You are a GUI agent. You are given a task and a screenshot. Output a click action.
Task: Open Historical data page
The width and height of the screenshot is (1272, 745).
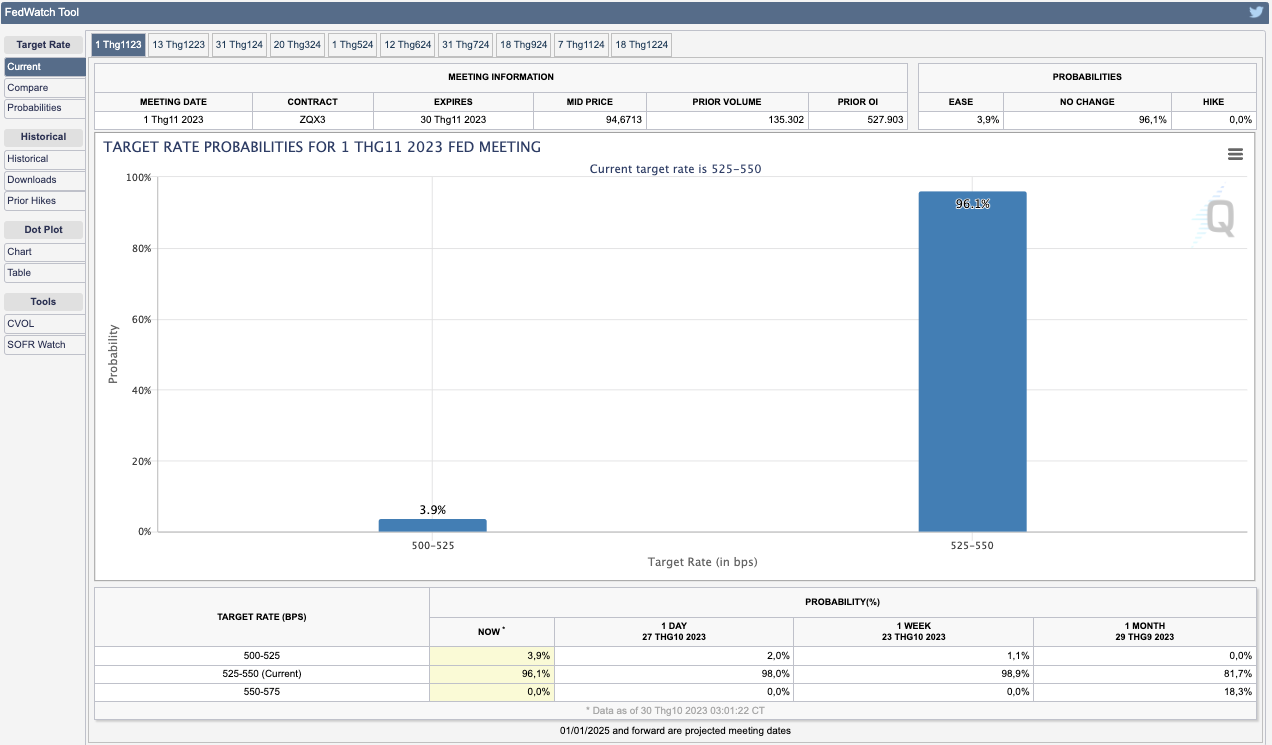[x=44, y=159]
